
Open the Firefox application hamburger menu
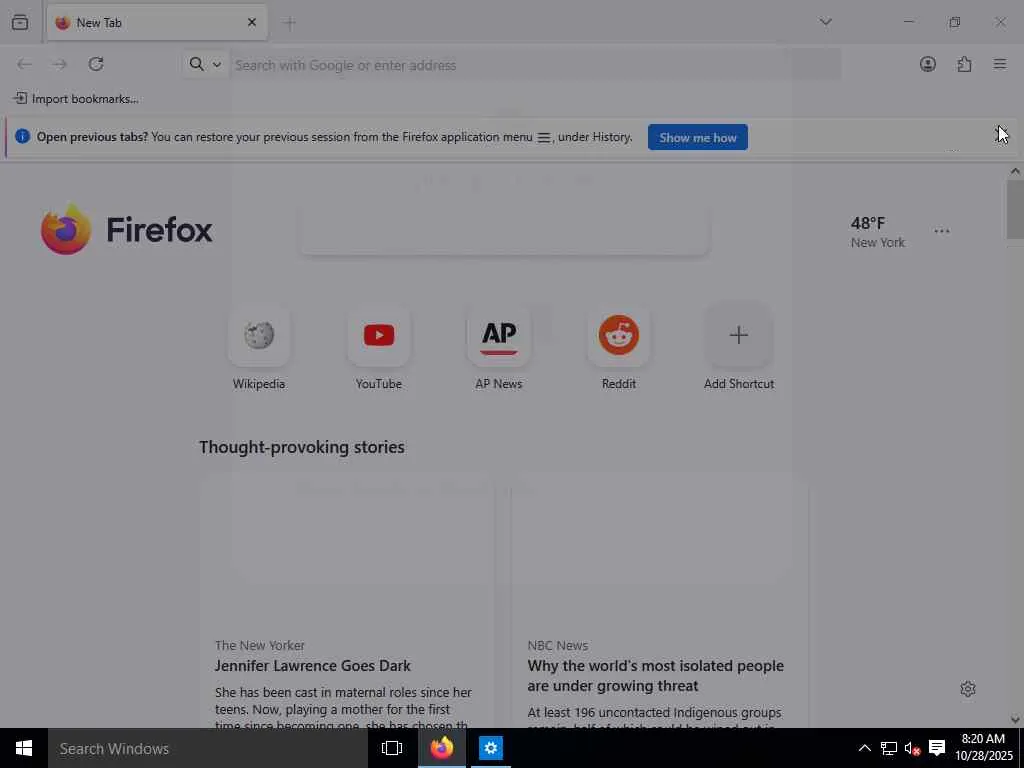click(1000, 64)
